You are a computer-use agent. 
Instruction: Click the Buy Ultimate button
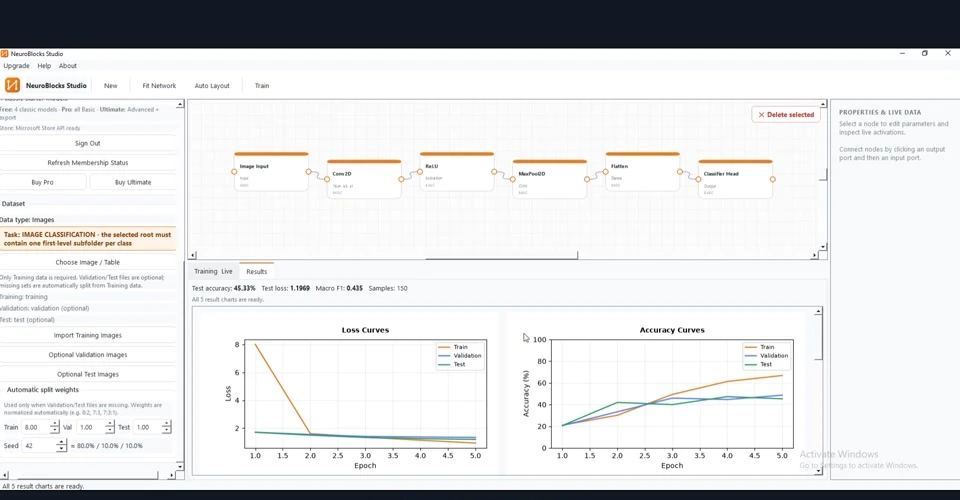pyautogui.click(x=133, y=182)
